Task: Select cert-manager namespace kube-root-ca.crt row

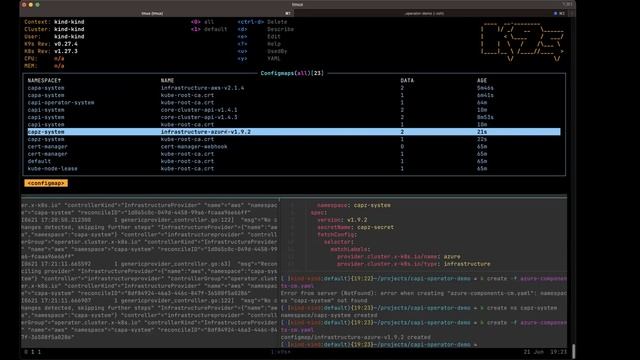Action: 294,154
